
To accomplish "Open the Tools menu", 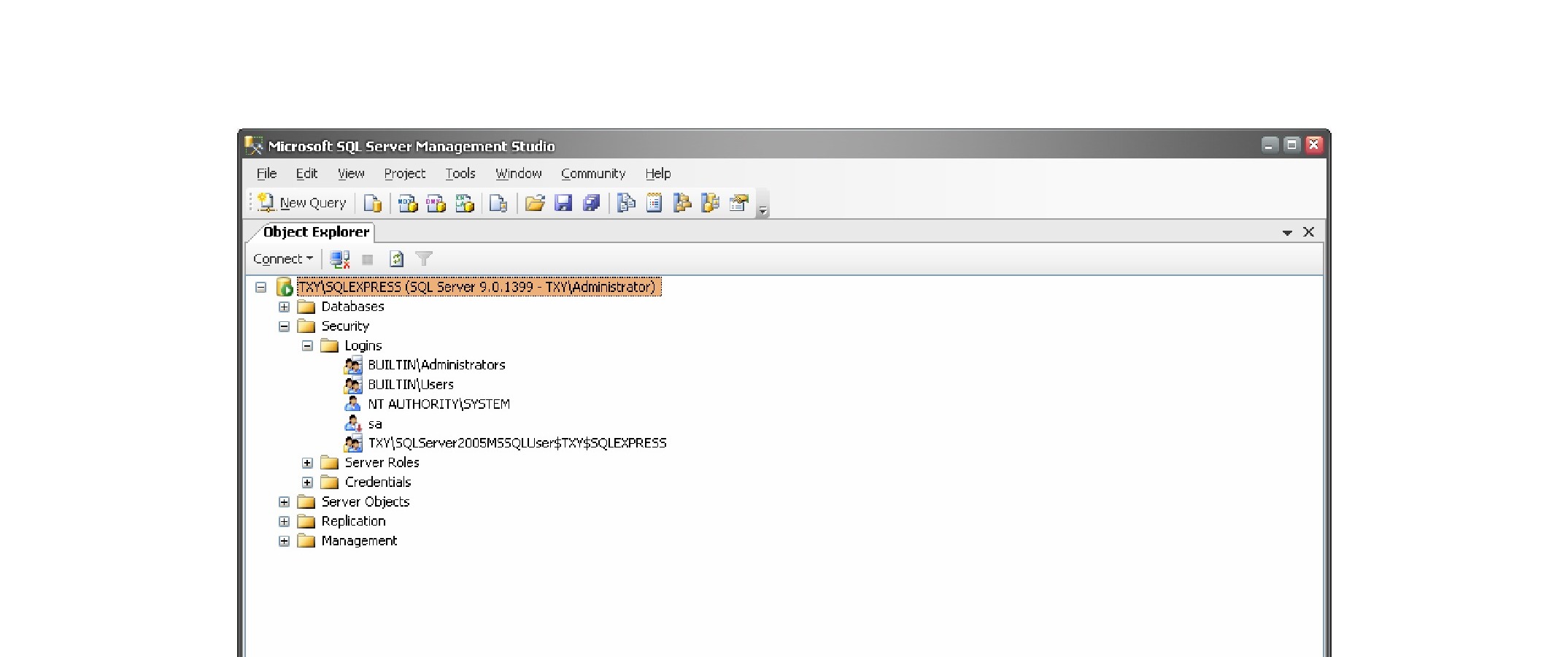I will [460, 174].
